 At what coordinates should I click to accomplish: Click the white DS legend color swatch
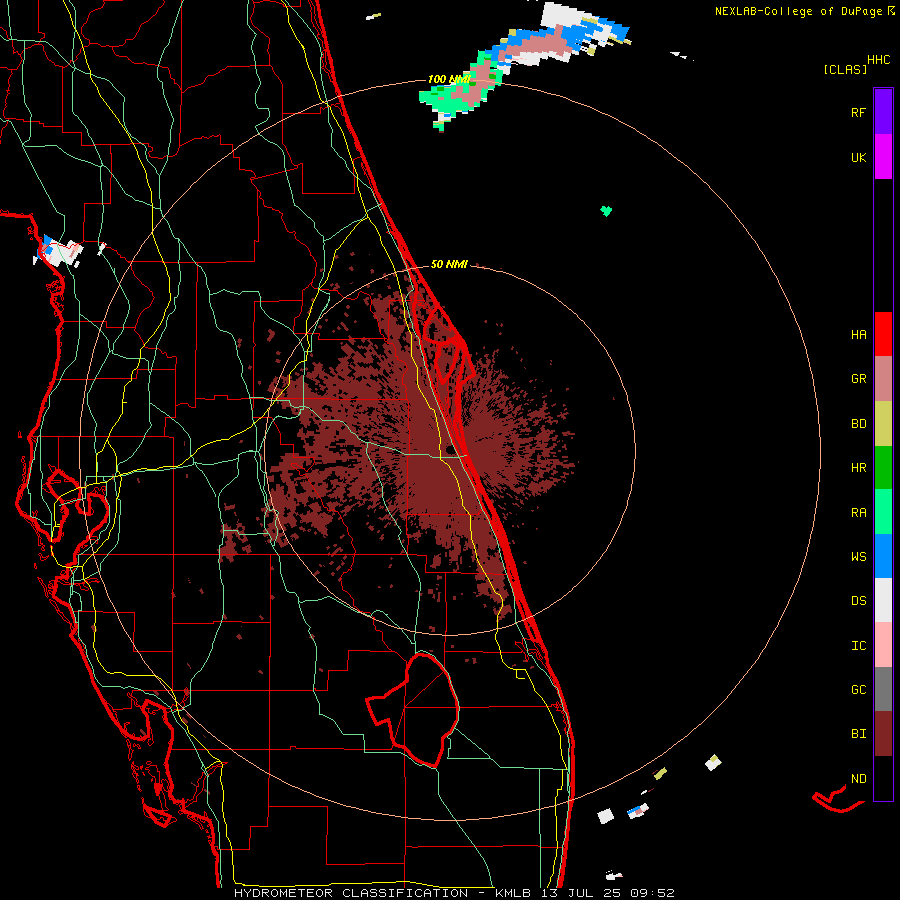883,600
